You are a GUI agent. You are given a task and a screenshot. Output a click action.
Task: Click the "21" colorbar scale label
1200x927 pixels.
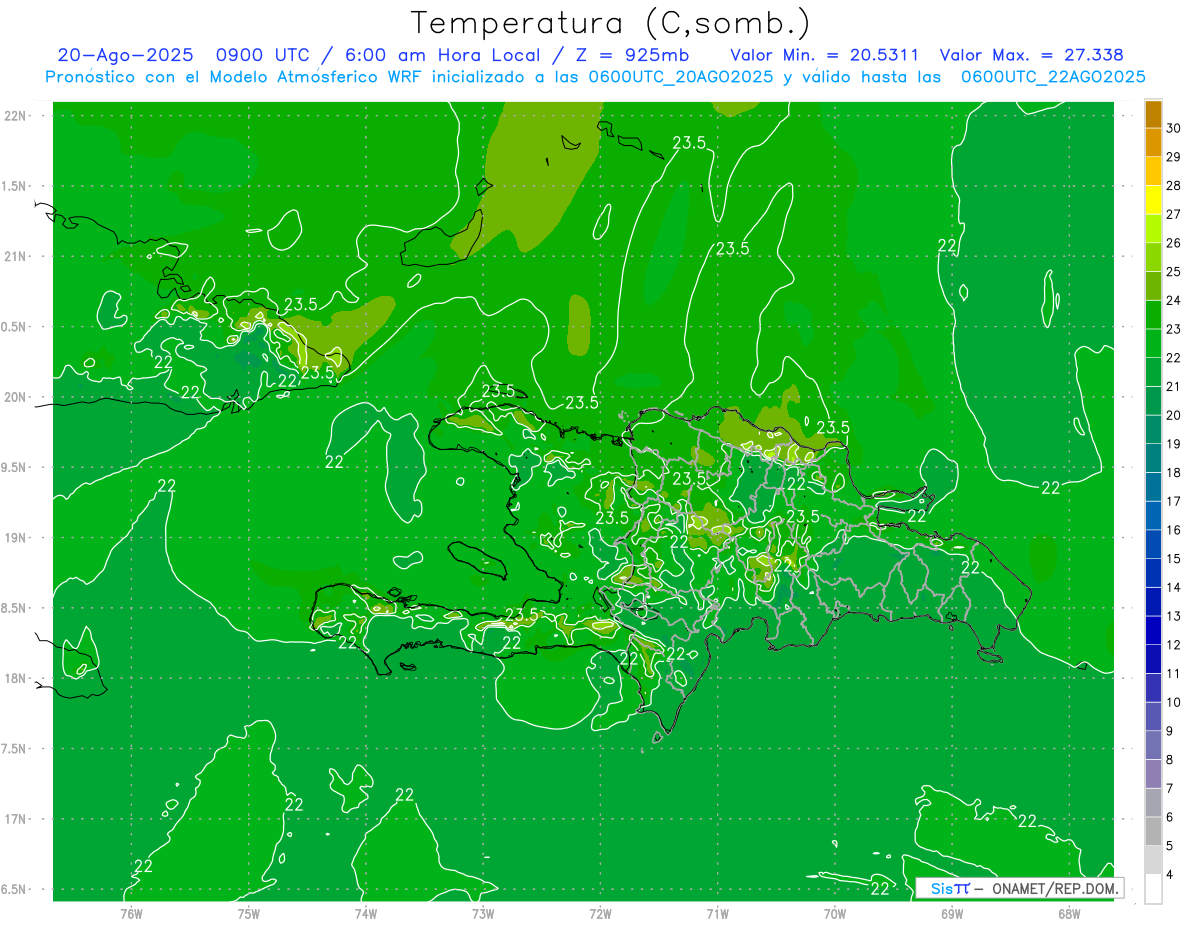[x=1173, y=386]
